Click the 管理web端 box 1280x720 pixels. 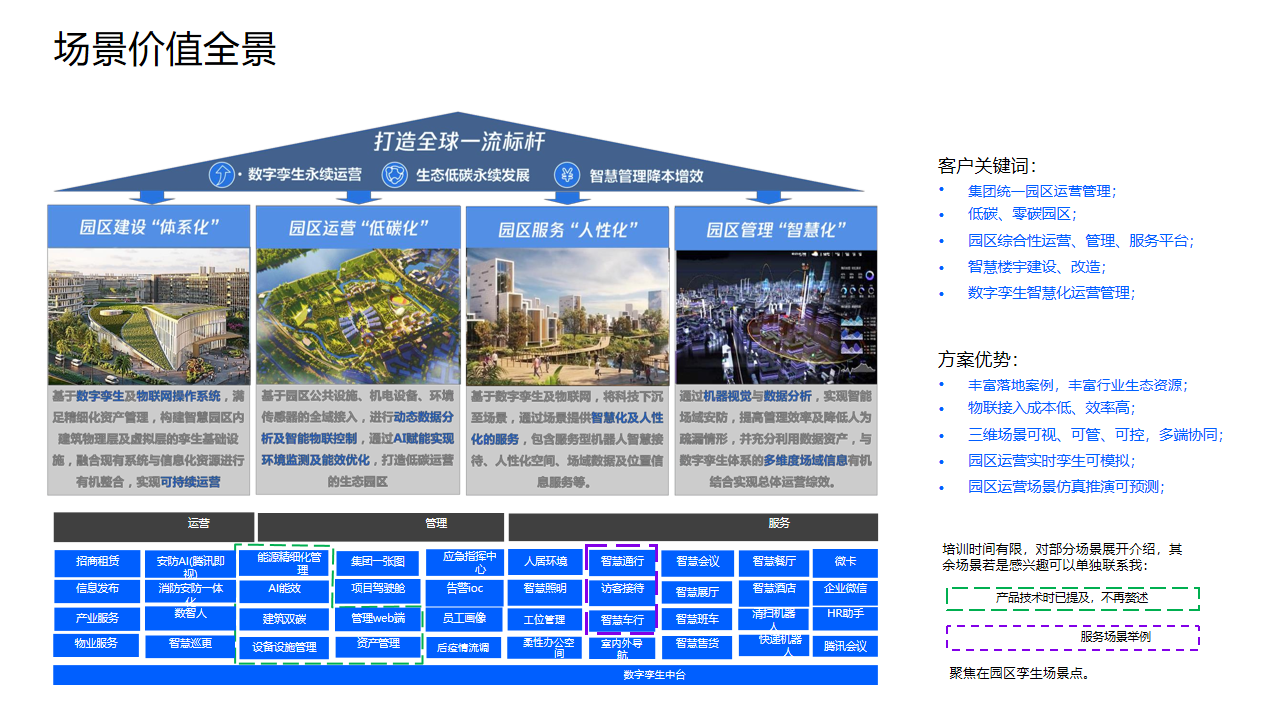tap(378, 619)
